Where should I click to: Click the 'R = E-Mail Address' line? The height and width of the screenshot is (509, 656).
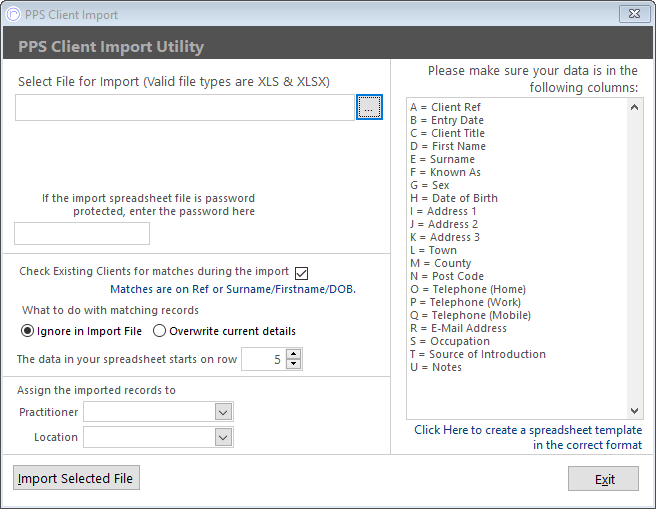coord(459,328)
